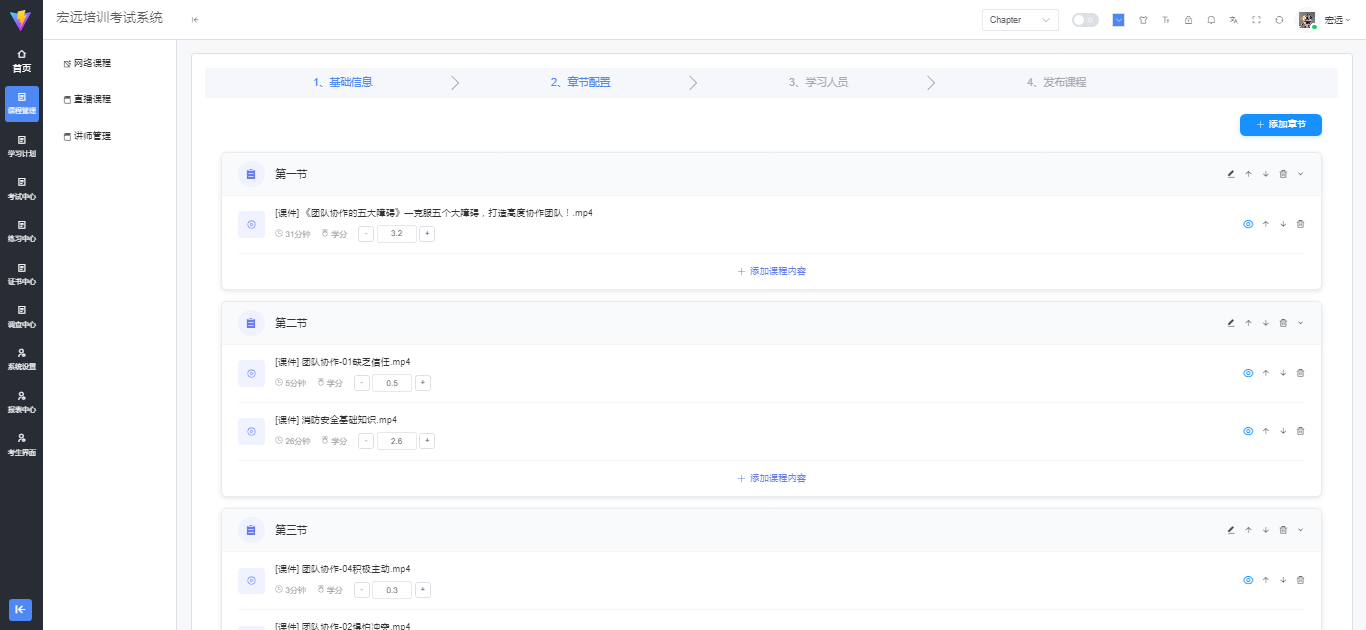Click the 0.5 credit input field

(392, 382)
